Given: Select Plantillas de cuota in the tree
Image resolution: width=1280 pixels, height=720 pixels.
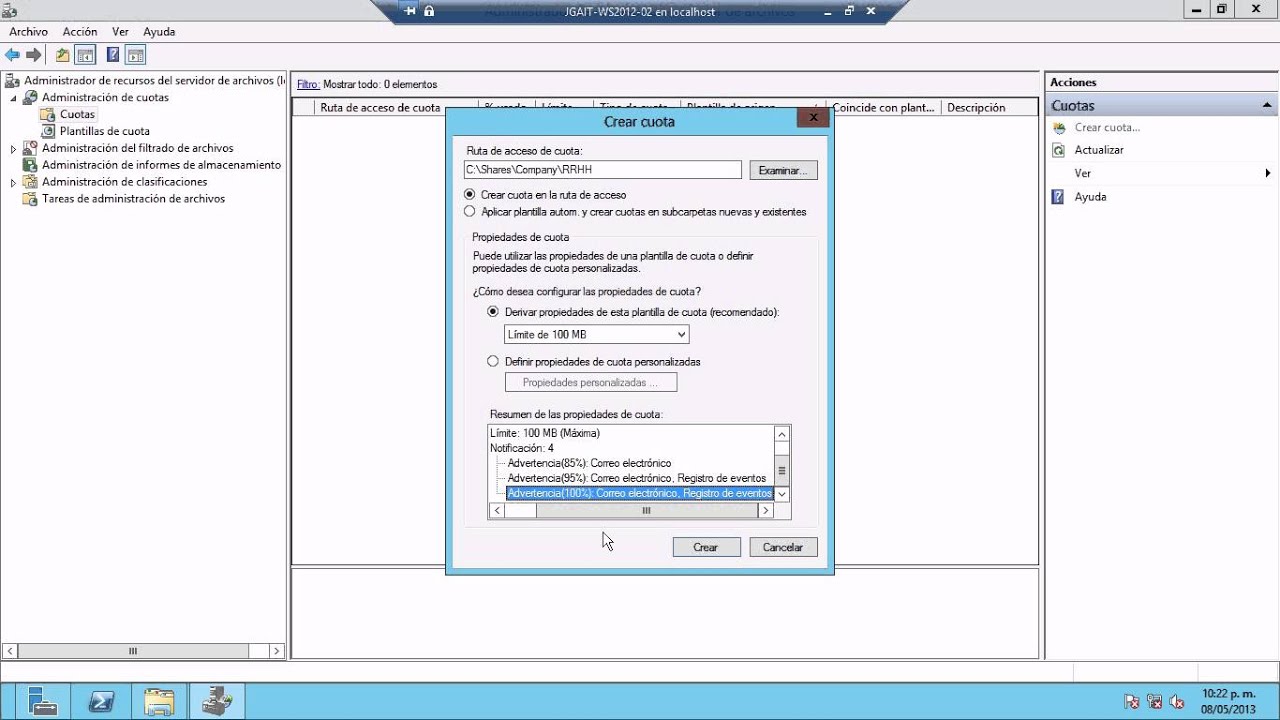Looking at the screenshot, I should coord(104,131).
